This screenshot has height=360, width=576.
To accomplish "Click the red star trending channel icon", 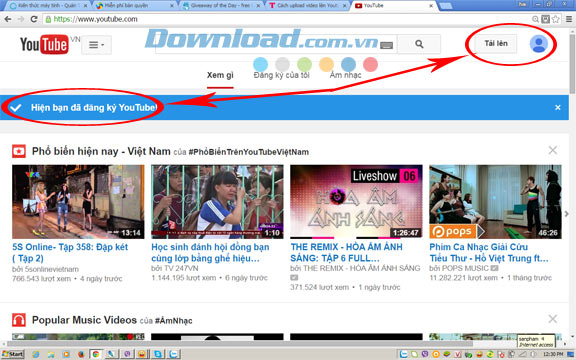I will pos(19,151).
